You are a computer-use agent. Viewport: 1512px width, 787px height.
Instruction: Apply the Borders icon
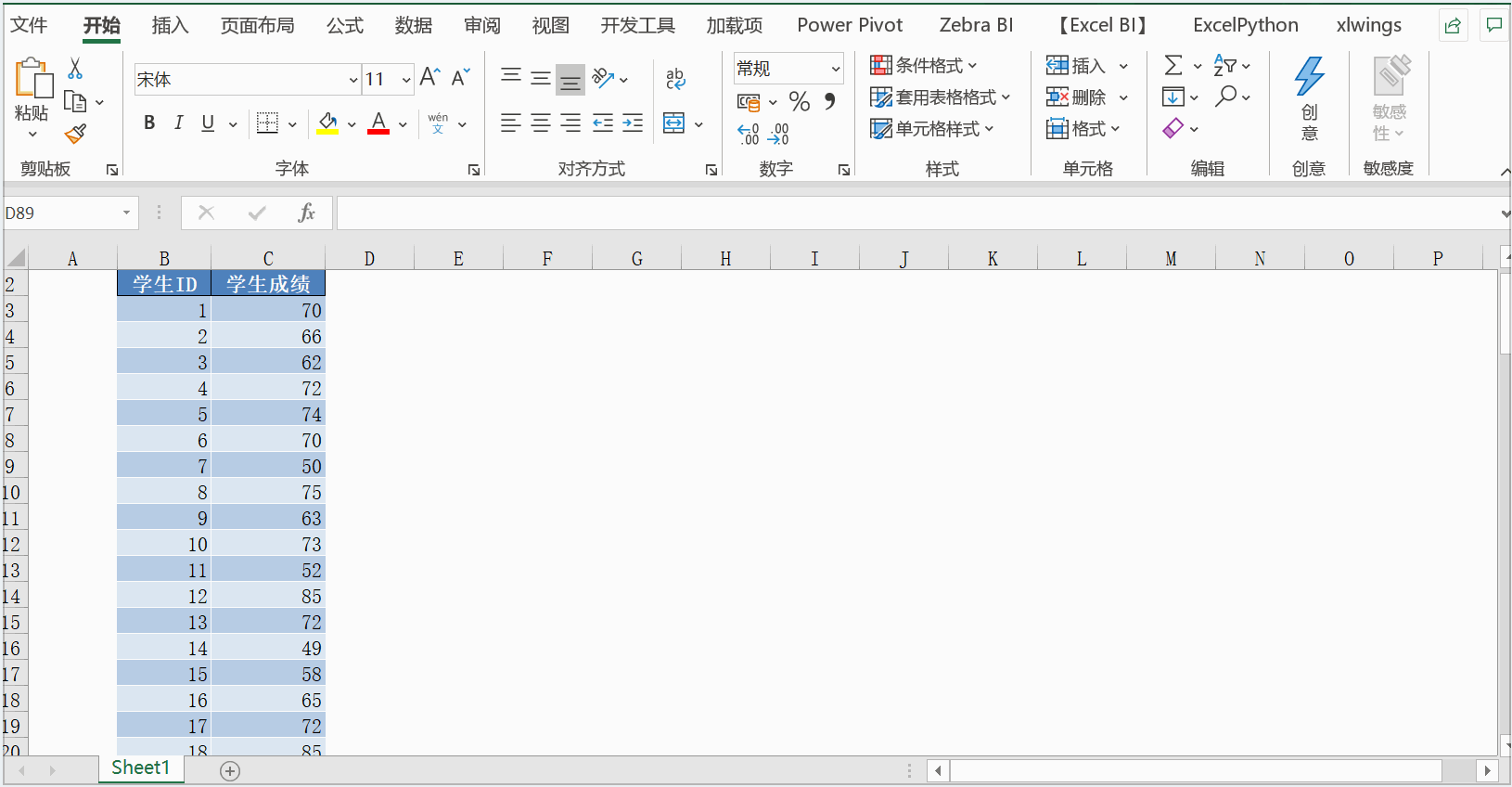pos(267,123)
